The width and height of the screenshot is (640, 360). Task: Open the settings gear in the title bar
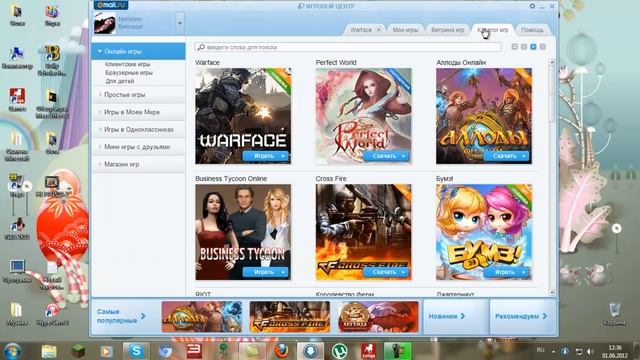tap(532, 6)
